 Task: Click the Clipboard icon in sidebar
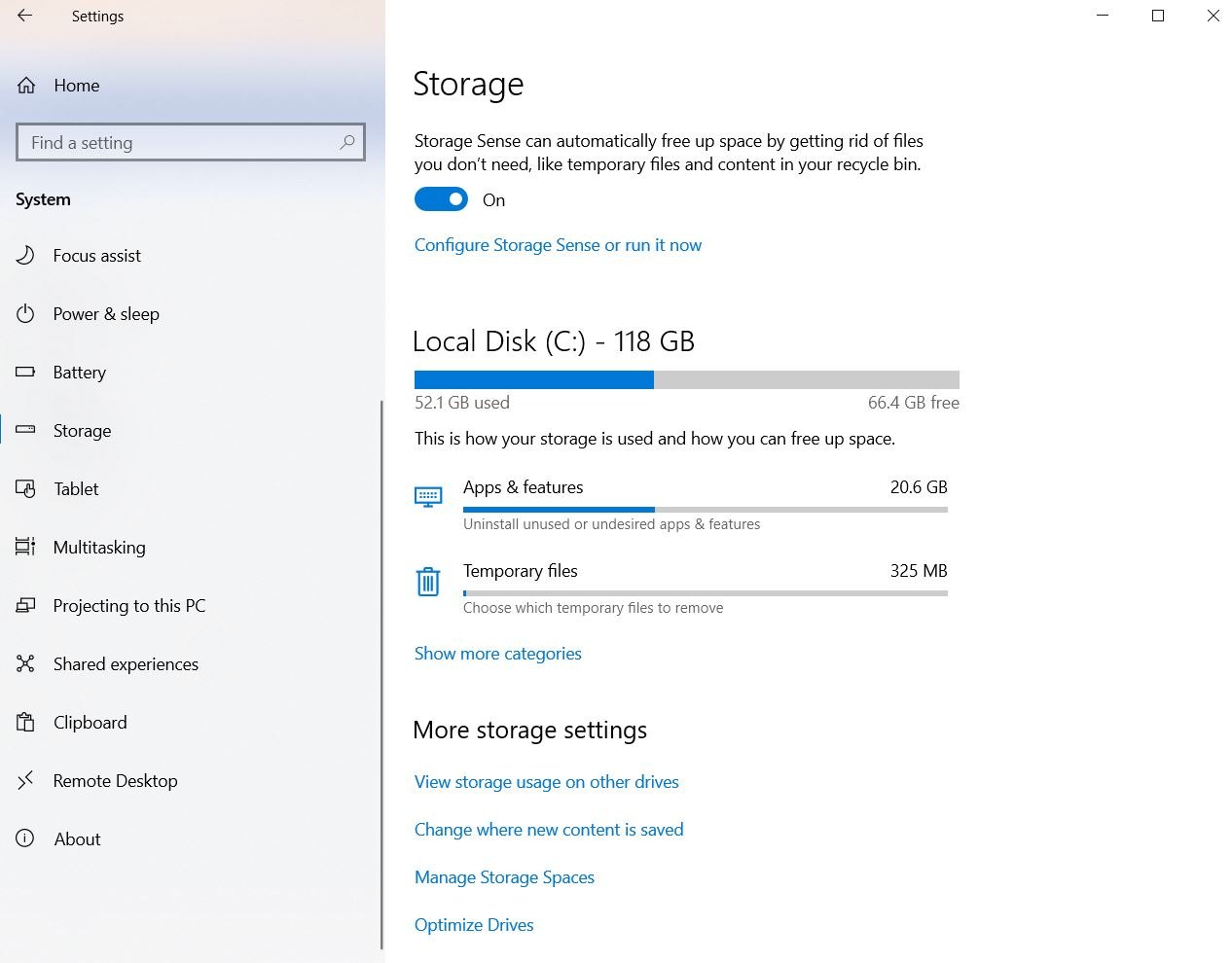pos(26,723)
